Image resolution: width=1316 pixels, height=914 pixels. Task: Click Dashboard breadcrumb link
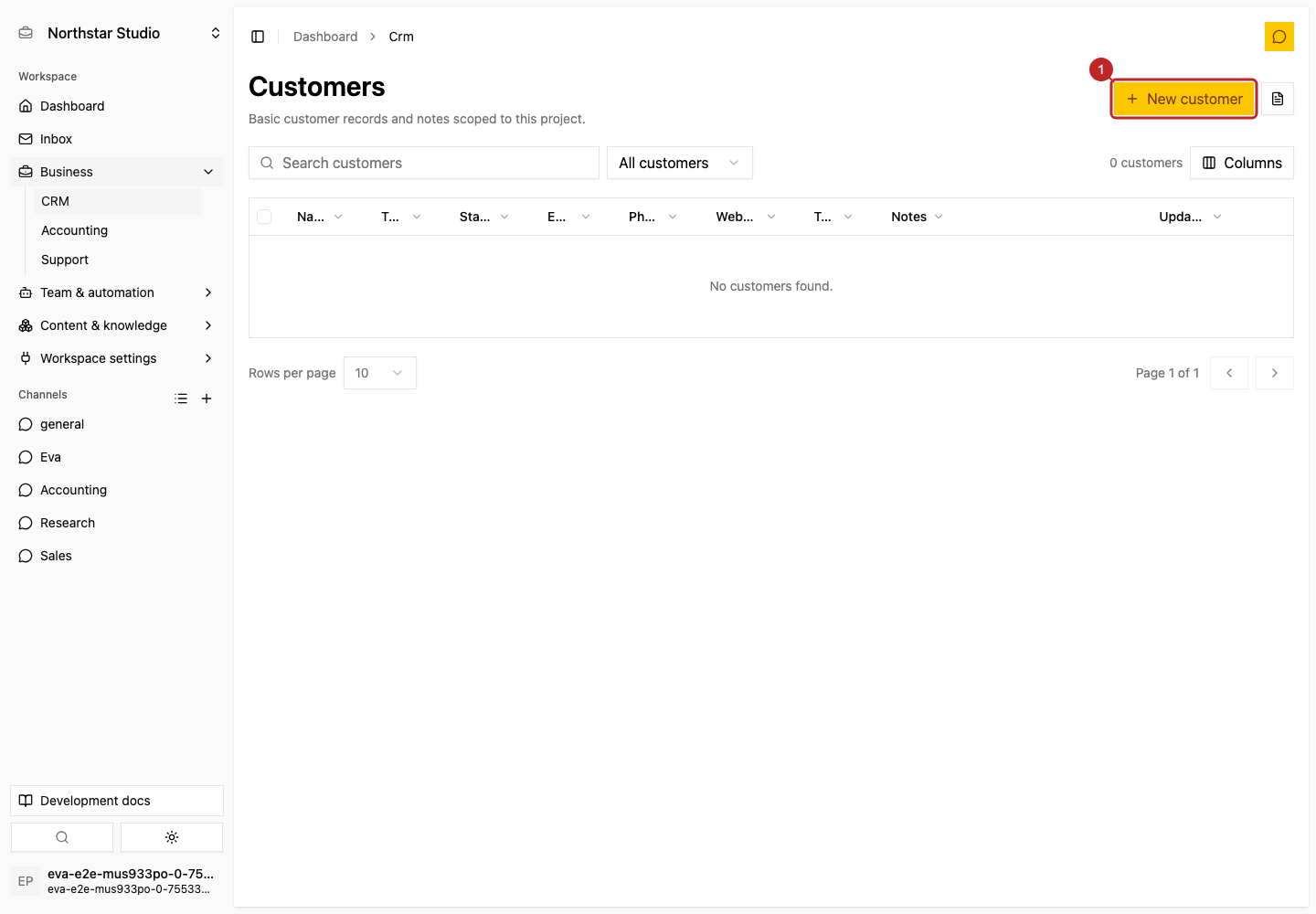point(325,37)
